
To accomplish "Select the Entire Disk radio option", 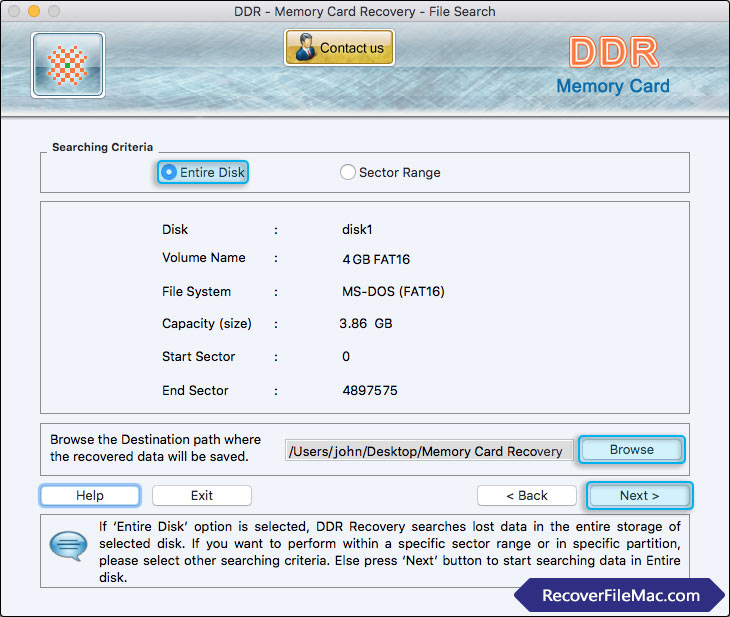I will 203,172.
